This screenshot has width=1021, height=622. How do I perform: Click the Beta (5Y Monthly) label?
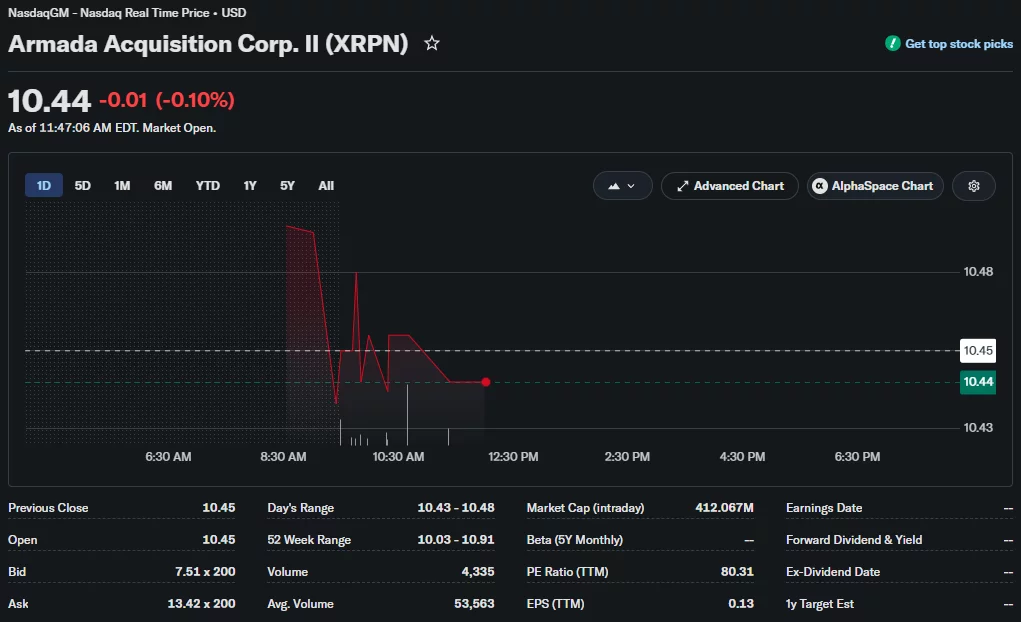pyautogui.click(x=574, y=540)
